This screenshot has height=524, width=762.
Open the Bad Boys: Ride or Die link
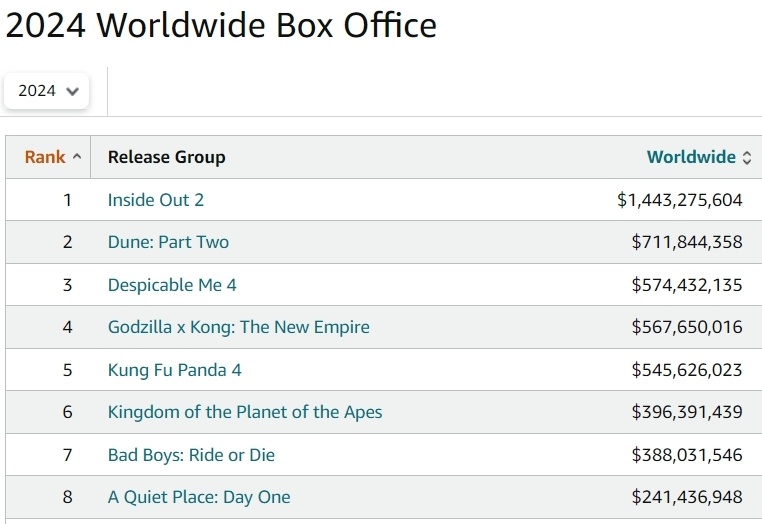[191, 455]
